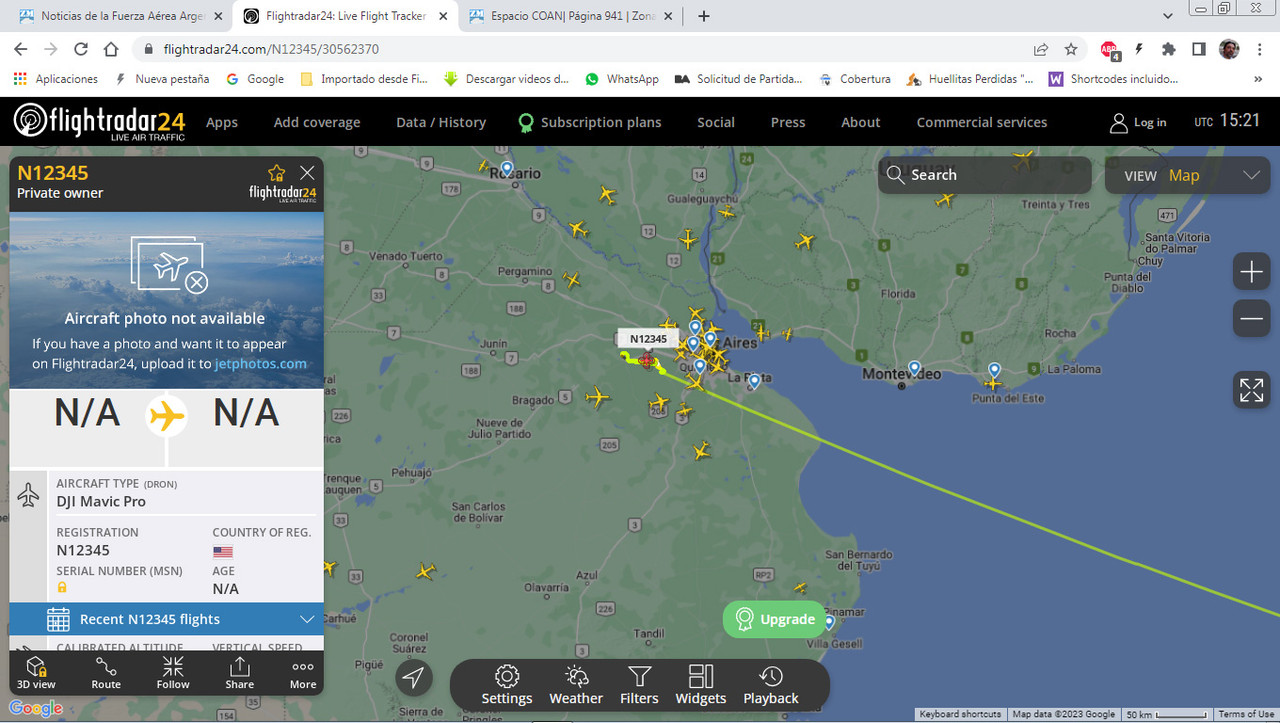The image size is (1280, 723).
Task: Zoom out on the map
Action: tap(1251, 319)
